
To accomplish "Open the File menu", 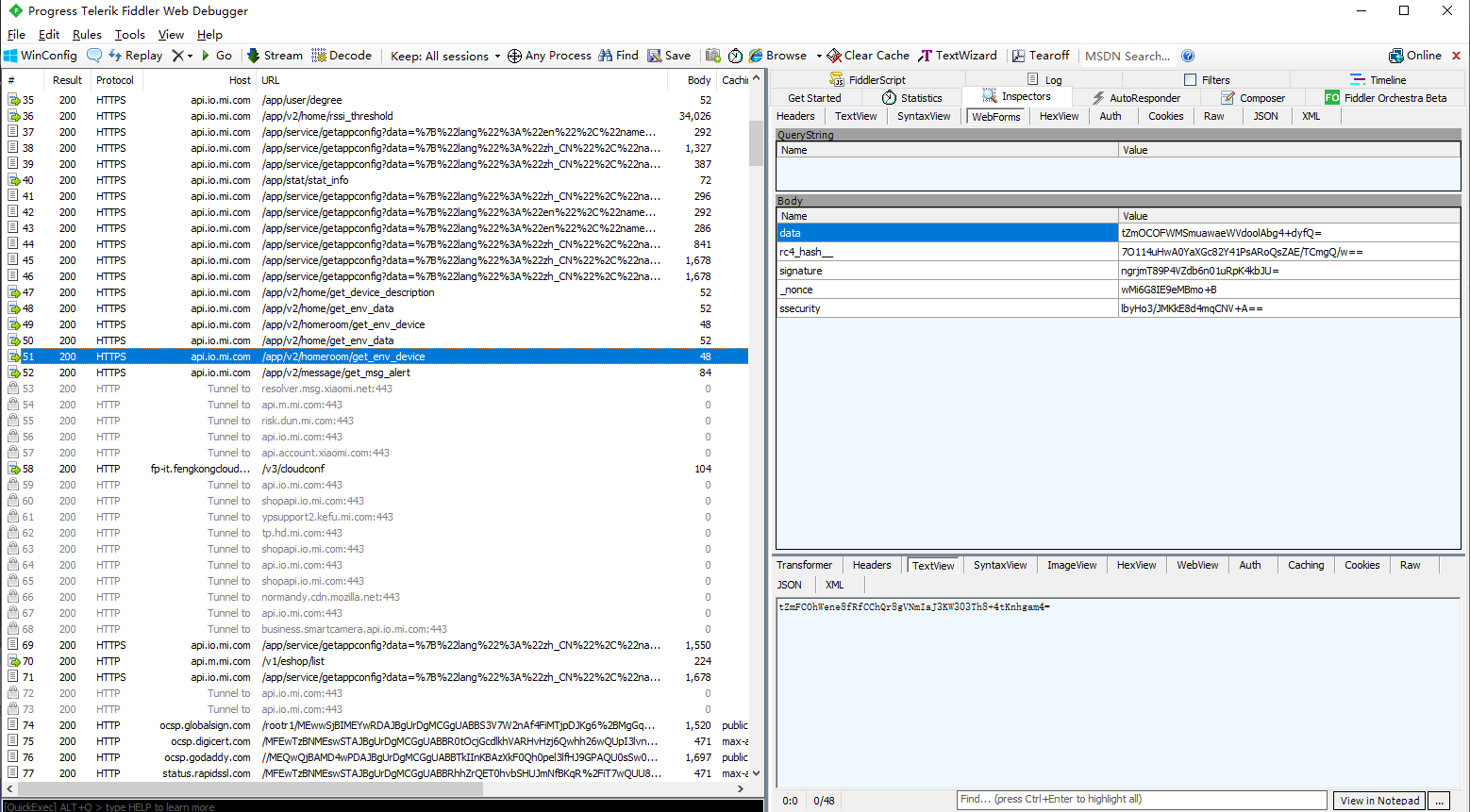I will point(16,35).
